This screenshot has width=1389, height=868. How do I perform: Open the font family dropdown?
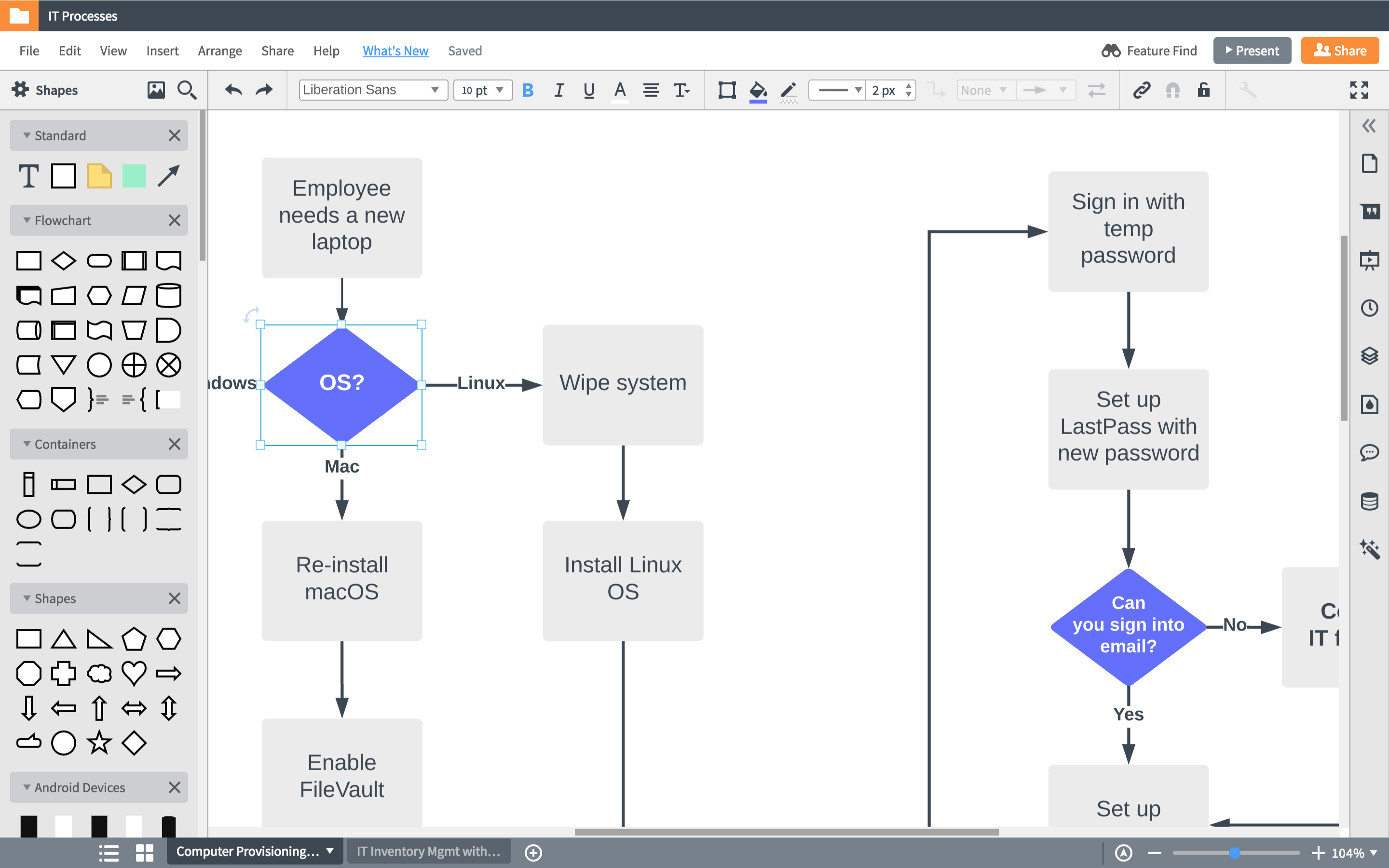[x=372, y=90]
